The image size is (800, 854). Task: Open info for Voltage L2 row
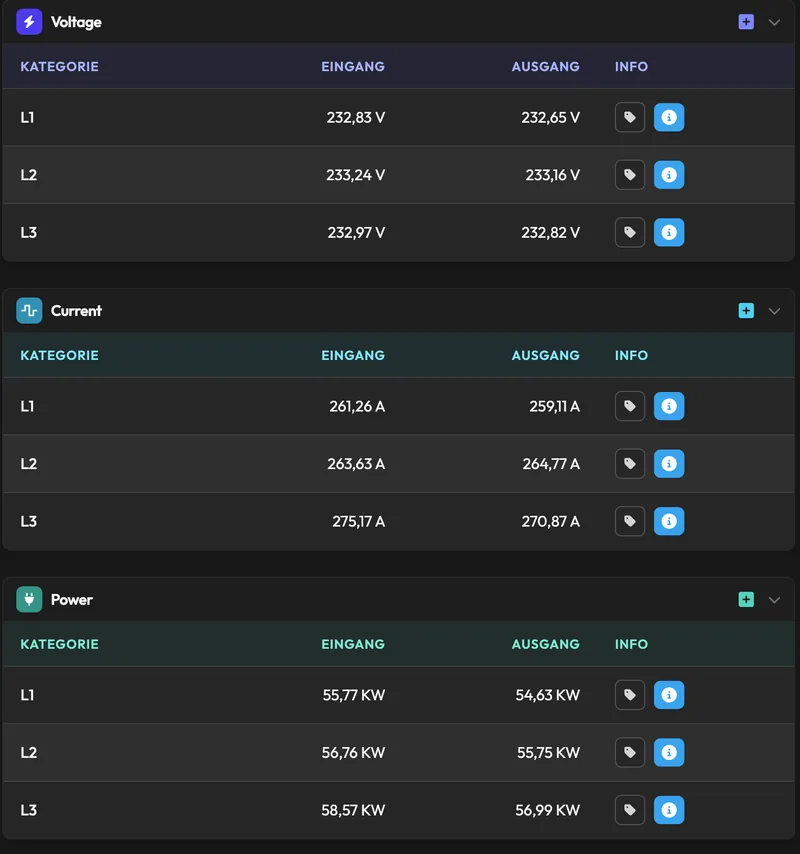click(669, 175)
